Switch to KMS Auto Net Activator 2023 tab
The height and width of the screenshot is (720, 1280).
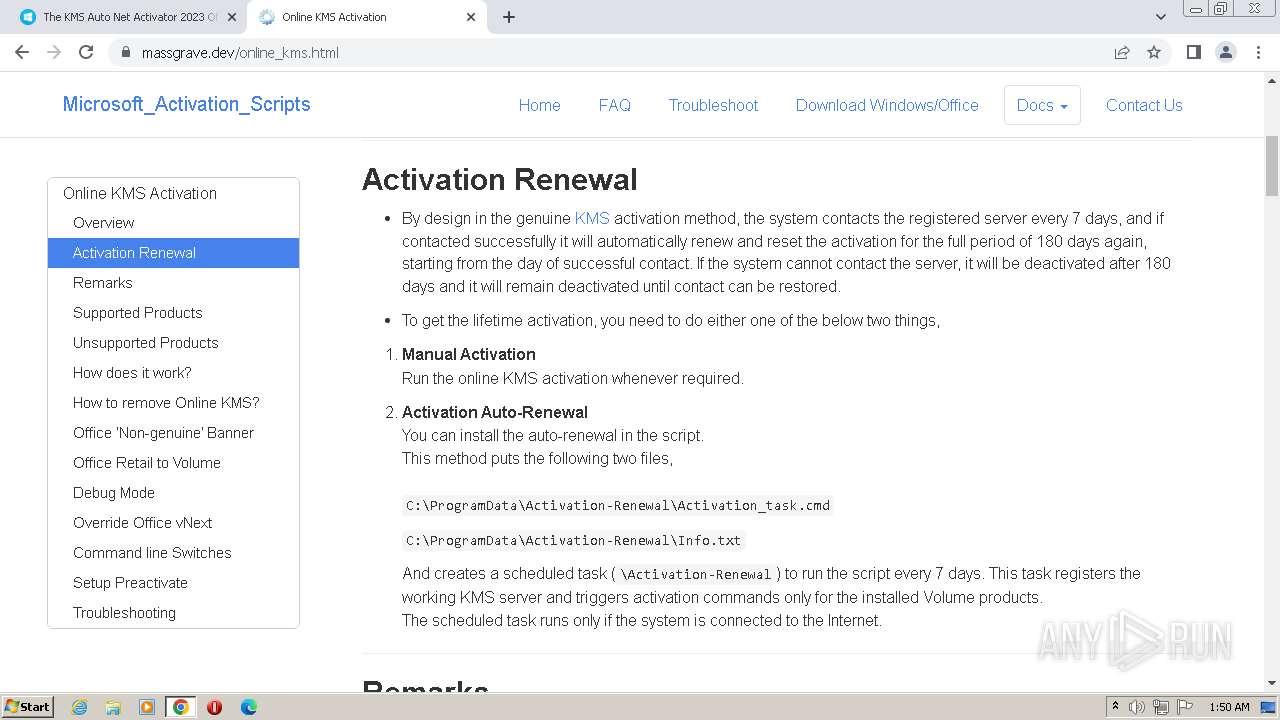[128, 17]
